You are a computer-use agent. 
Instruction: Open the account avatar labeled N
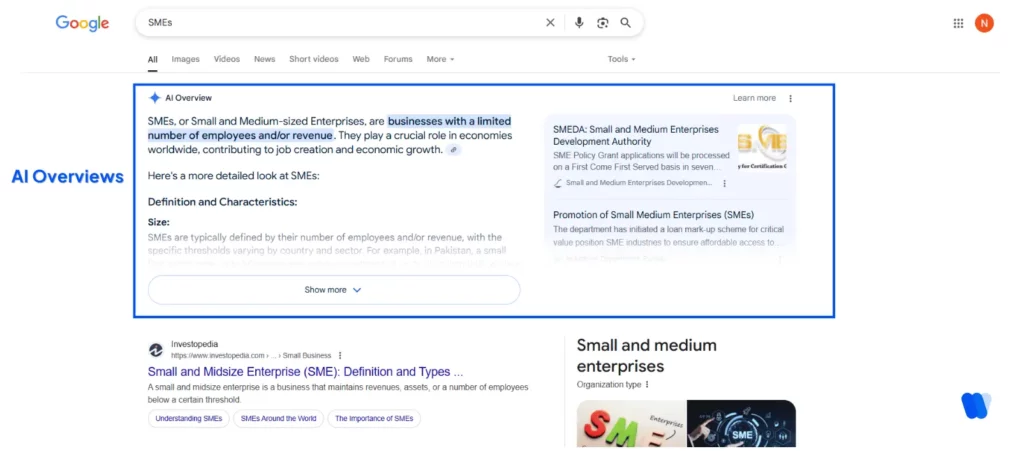point(984,23)
